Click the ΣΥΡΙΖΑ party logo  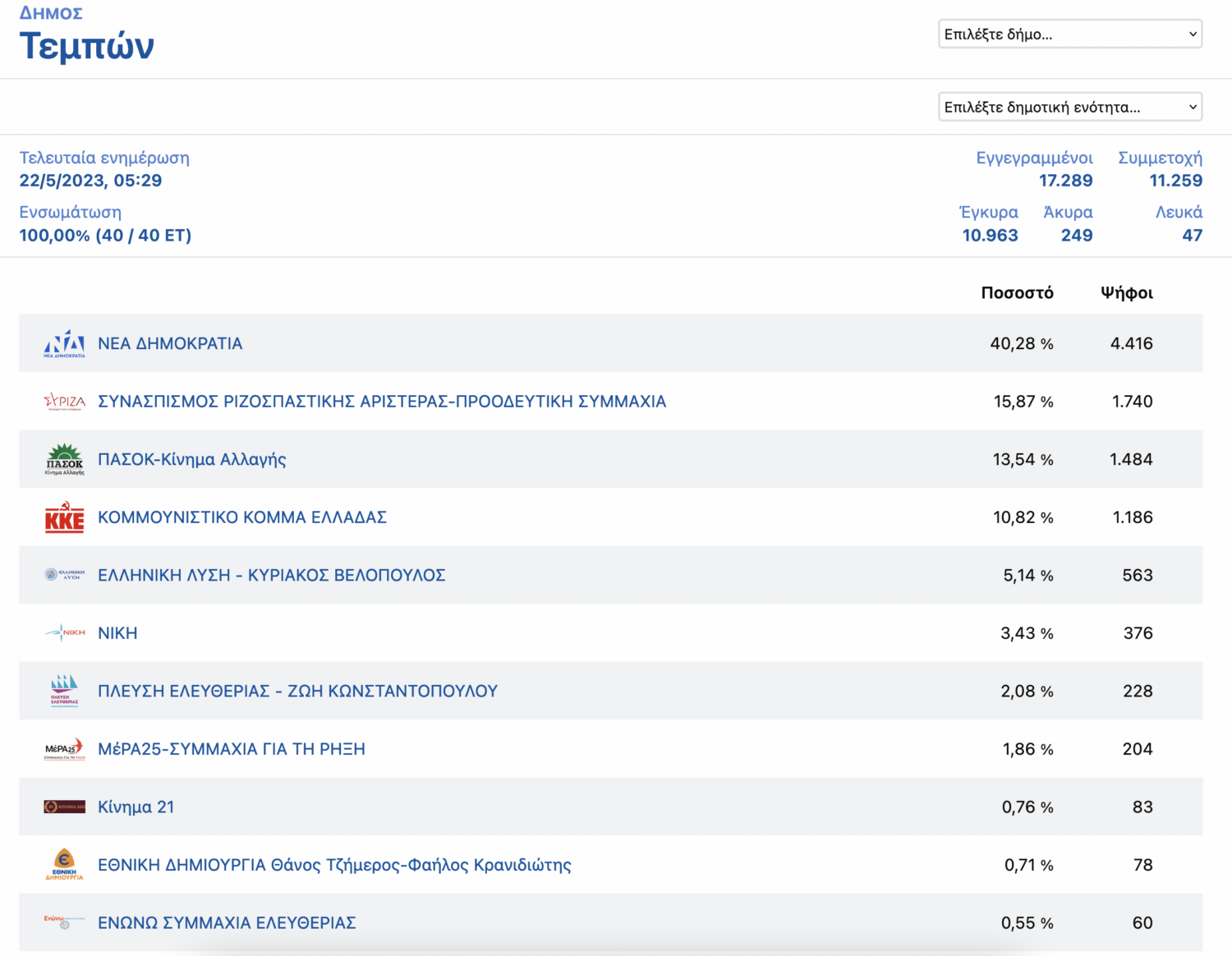pos(64,402)
